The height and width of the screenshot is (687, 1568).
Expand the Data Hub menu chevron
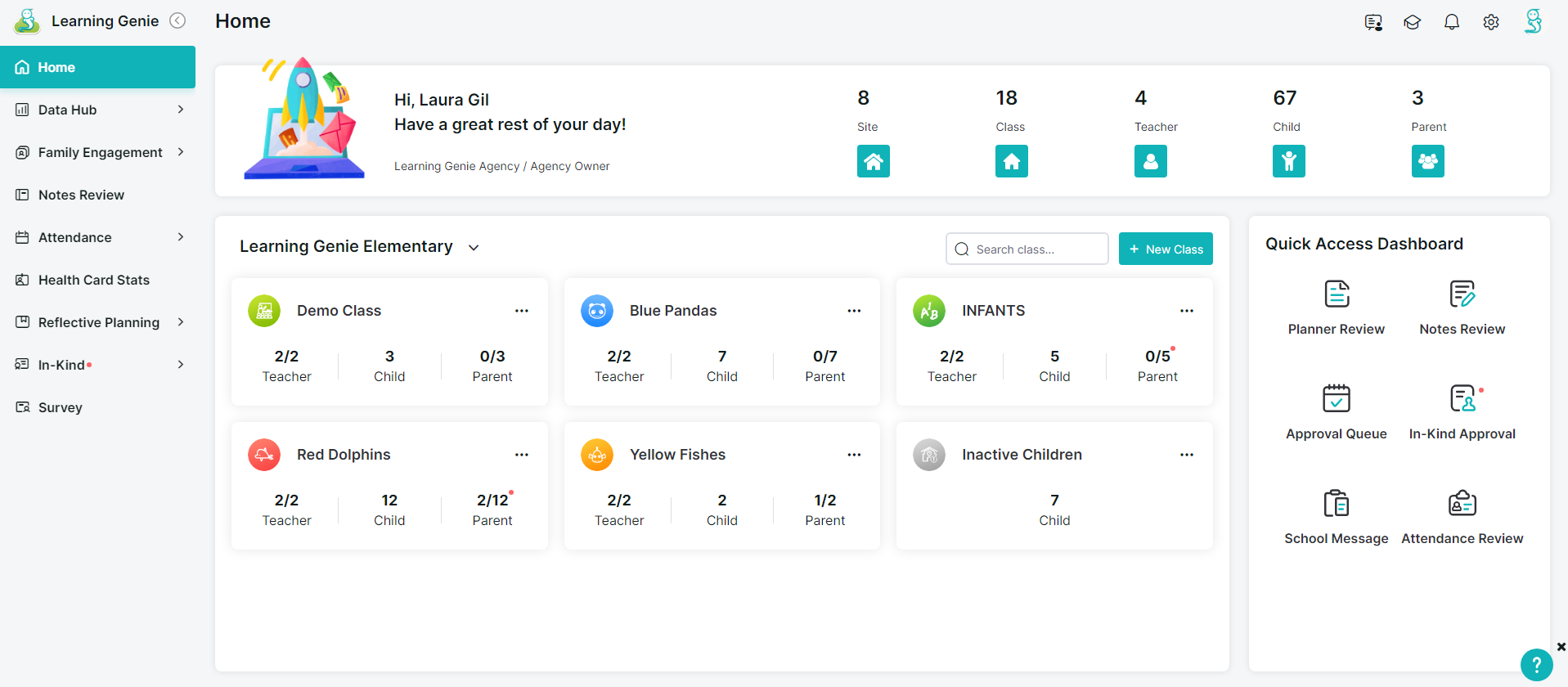(181, 110)
